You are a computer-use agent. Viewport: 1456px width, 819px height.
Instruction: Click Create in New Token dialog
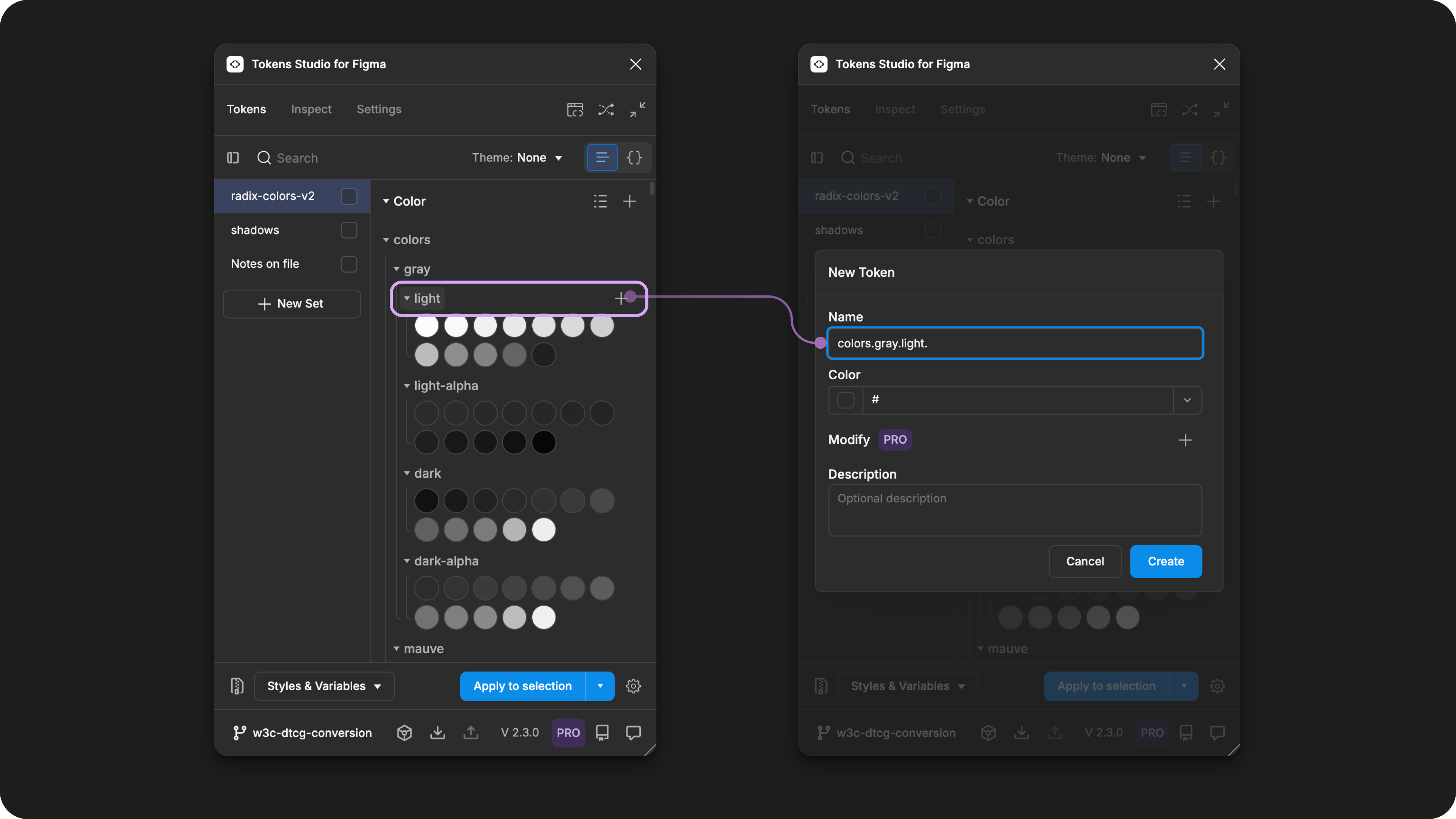click(x=1166, y=561)
